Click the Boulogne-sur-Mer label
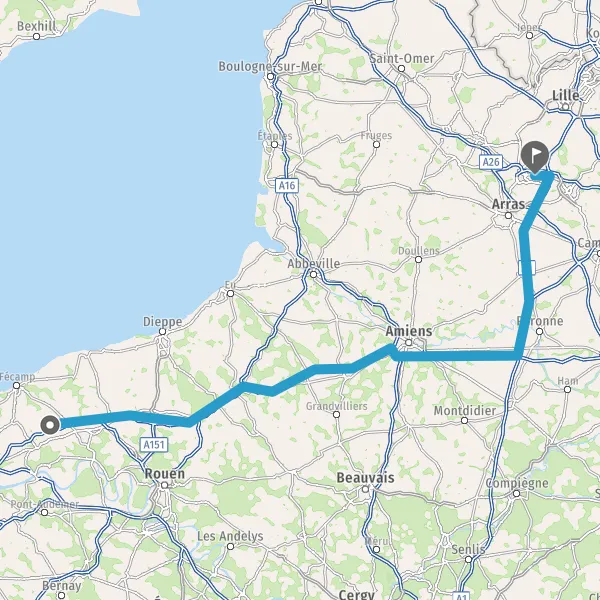The width and height of the screenshot is (600, 600). tap(270, 67)
